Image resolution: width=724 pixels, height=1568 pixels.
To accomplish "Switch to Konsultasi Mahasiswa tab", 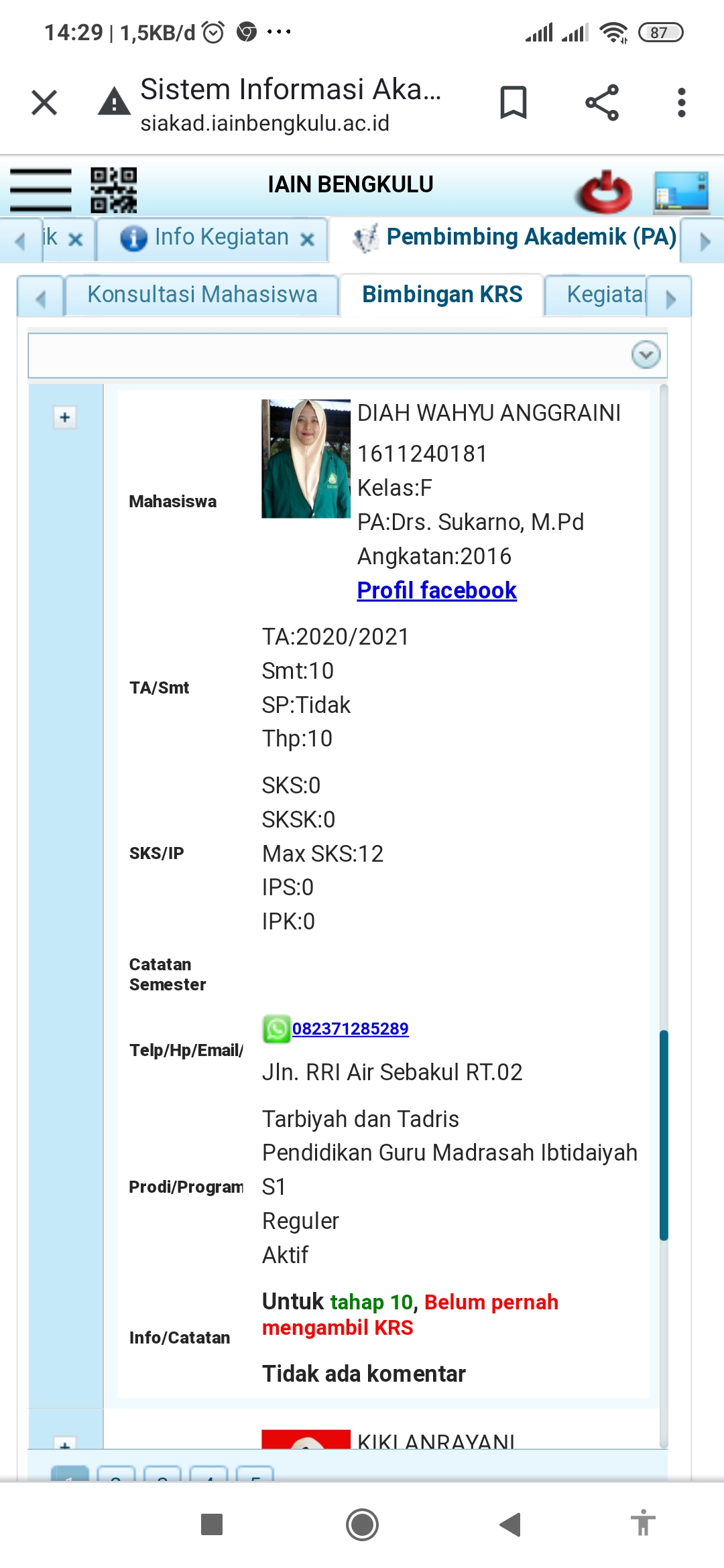I will 202,295.
